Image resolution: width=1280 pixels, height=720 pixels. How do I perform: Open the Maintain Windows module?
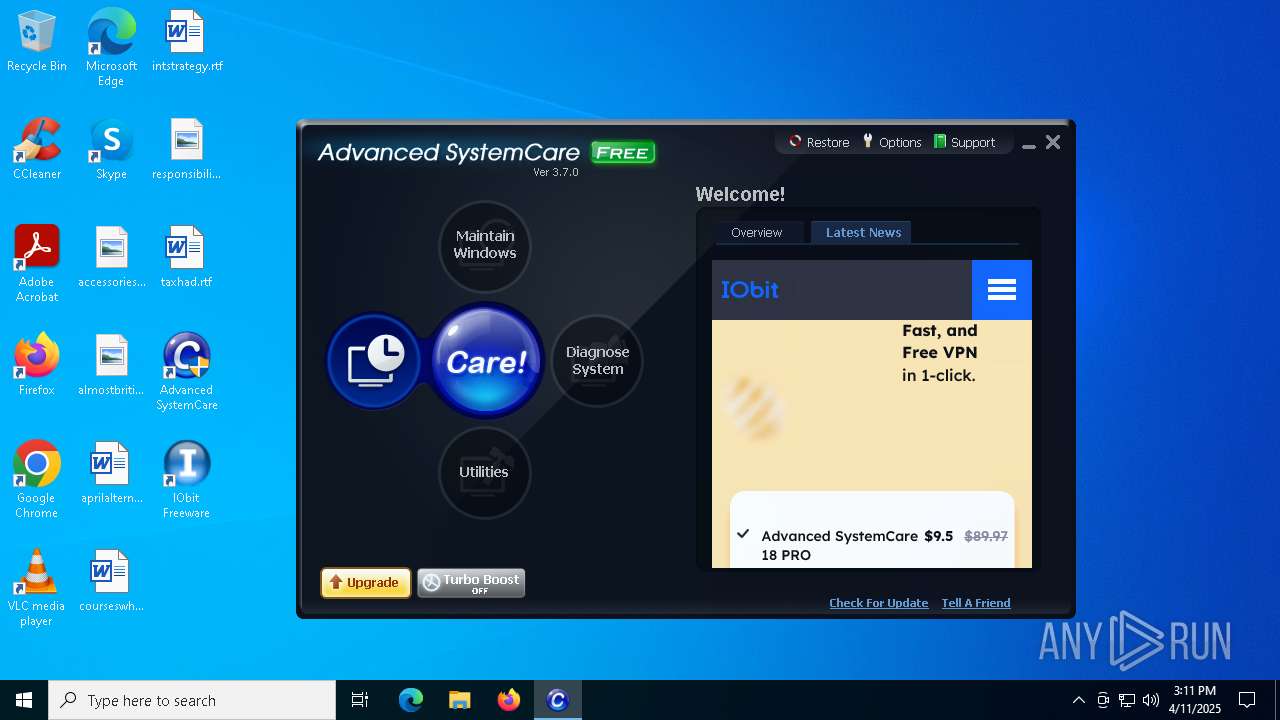point(485,245)
